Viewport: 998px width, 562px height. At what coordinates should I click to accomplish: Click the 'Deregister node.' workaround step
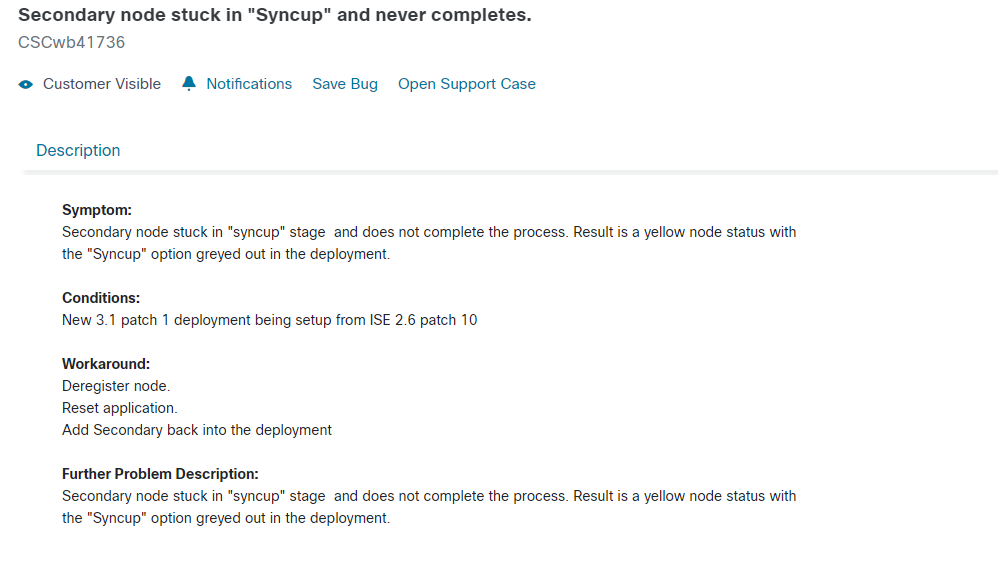[x=116, y=386]
